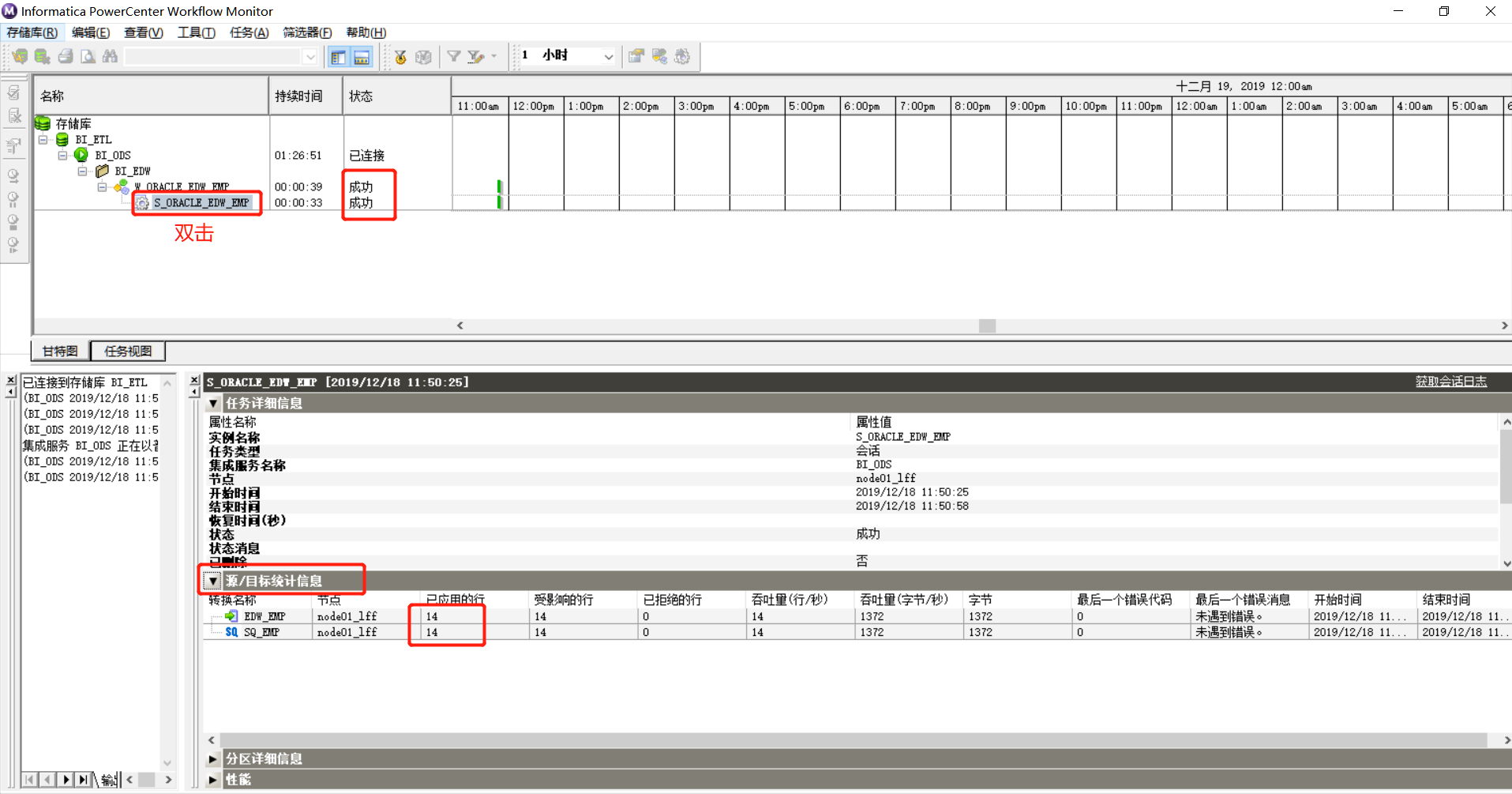The height and width of the screenshot is (794, 1512).
Task: Click the Gantt bar for W_ORACLE_EDW_EMP
Action: [x=499, y=186]
